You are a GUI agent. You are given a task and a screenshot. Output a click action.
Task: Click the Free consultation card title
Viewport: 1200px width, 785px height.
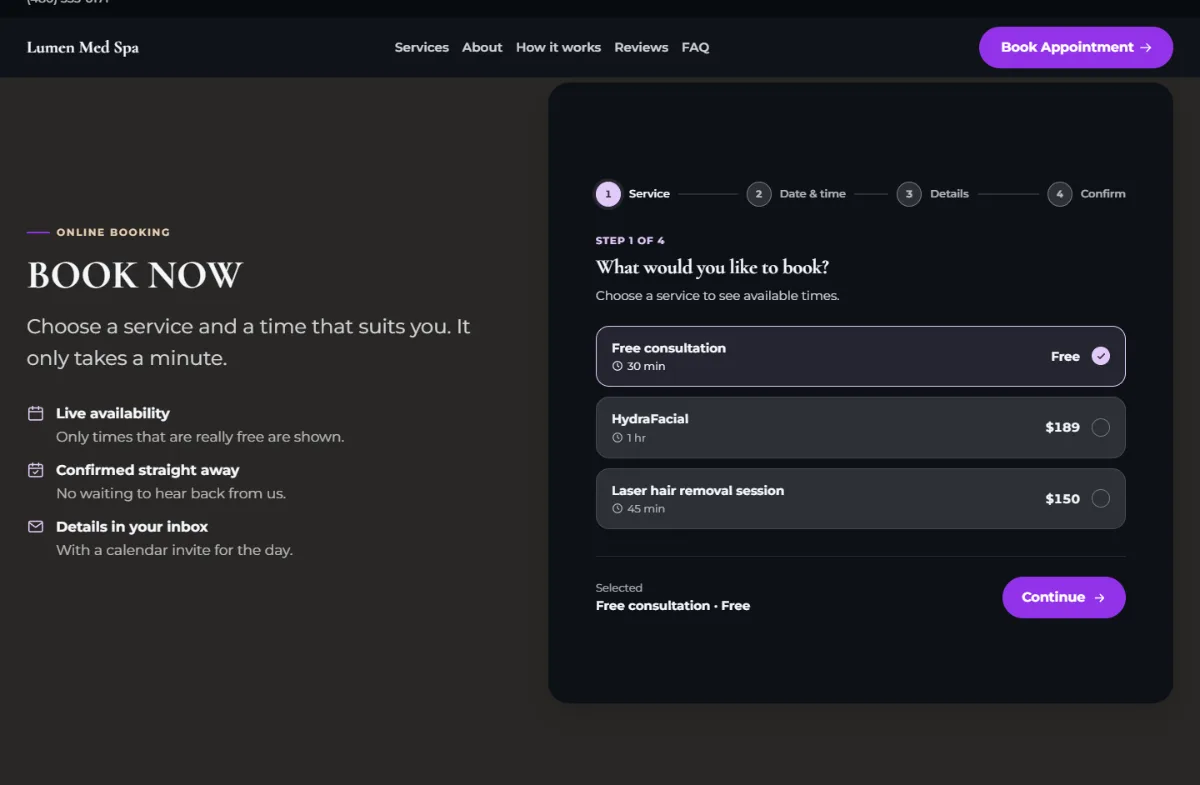pos(669,348)
